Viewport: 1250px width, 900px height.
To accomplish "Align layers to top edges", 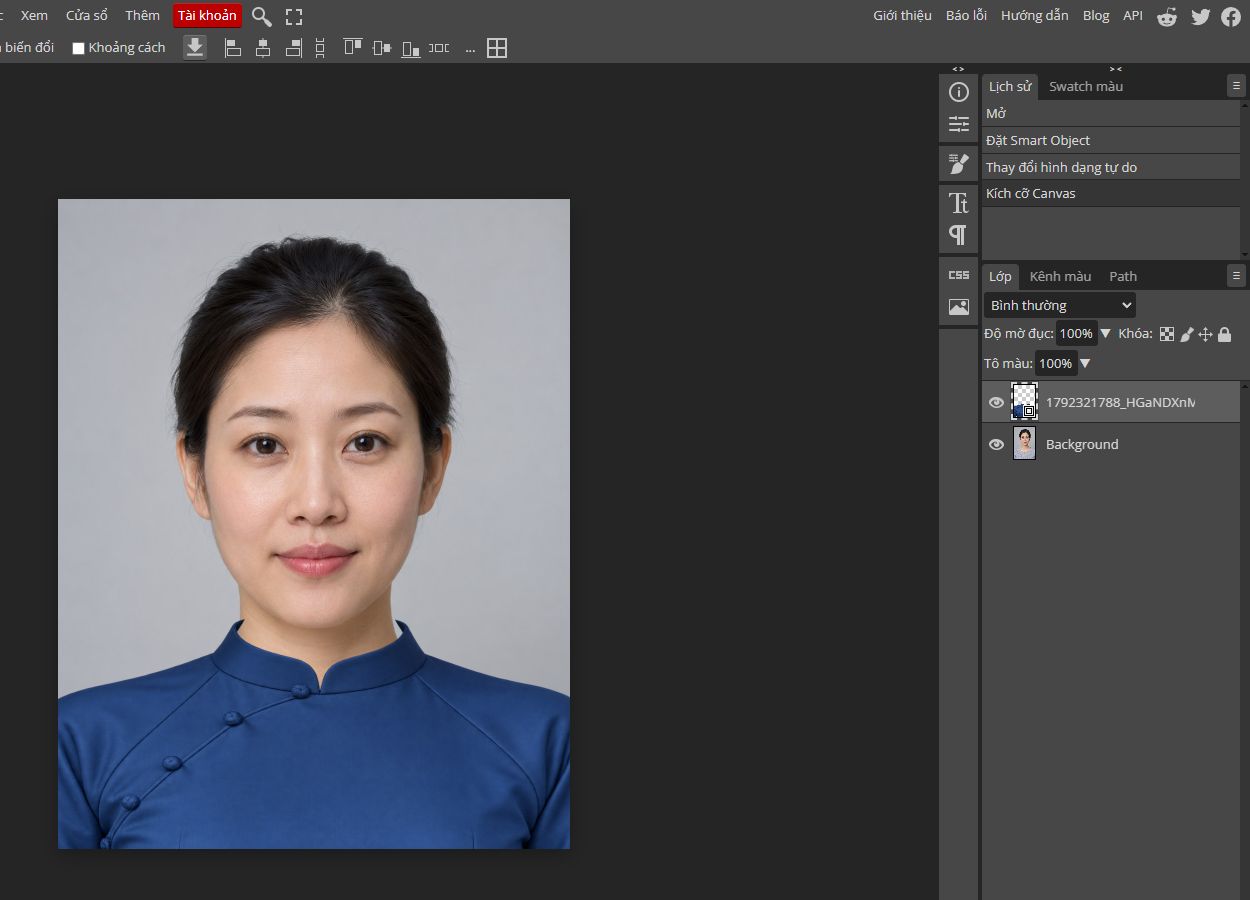I will point(352,47).
